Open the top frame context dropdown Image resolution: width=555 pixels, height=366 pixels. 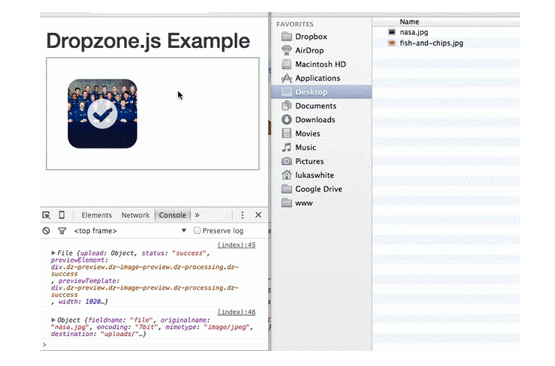[x=130, y=231]
